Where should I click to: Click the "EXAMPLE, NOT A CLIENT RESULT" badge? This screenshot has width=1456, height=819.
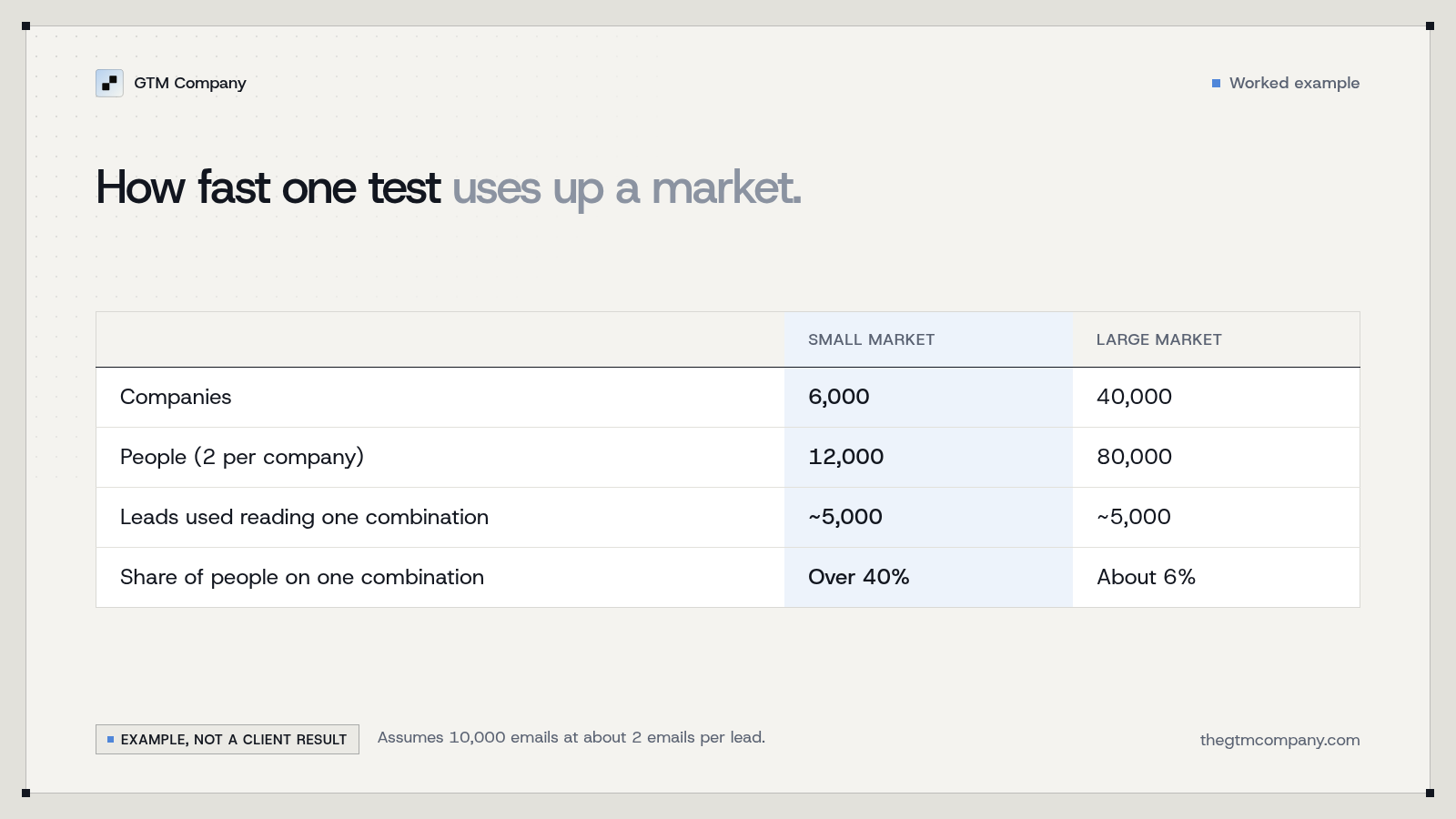coord(227,739)
